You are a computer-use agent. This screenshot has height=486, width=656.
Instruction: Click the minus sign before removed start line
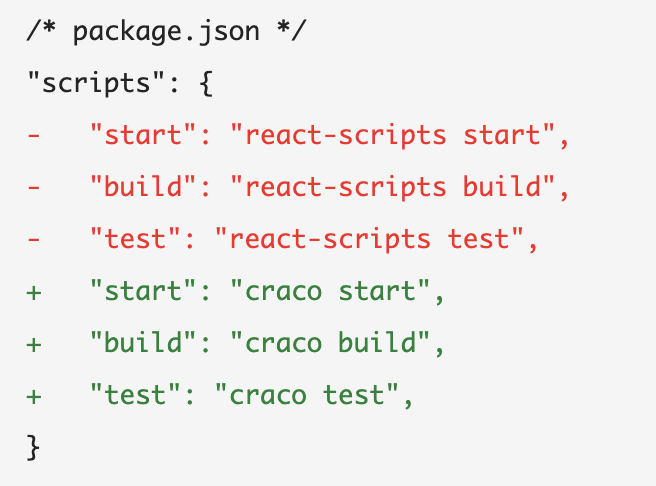click(x=33, y=136)
